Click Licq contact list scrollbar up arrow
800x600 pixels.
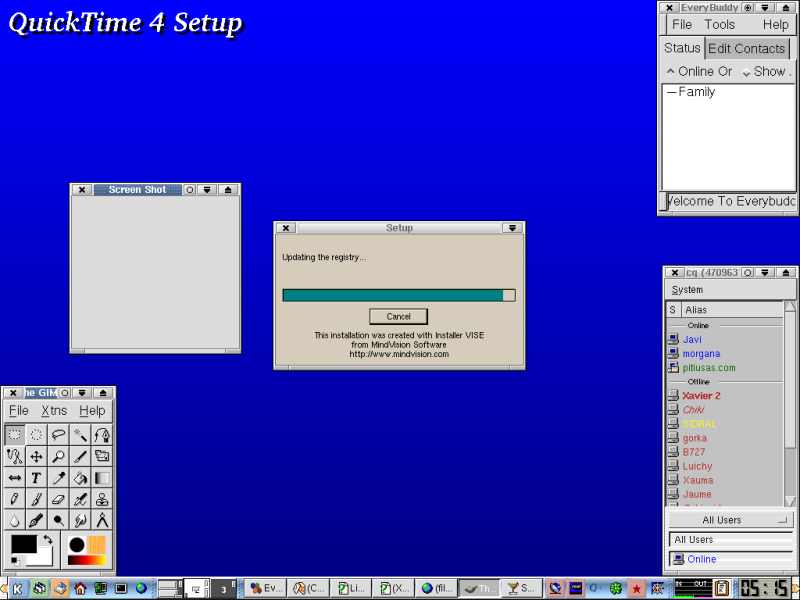790,306
